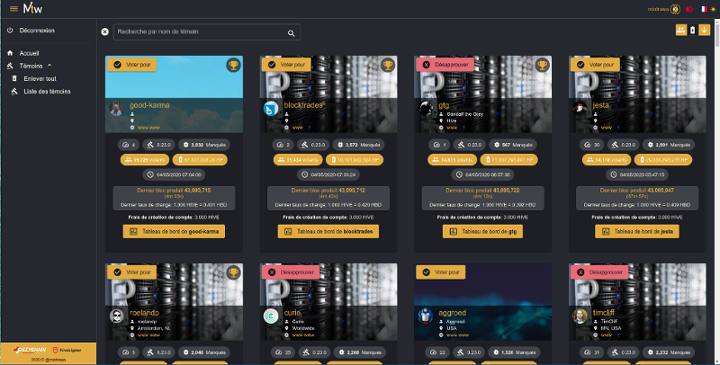Open Tableau de bord de jesta
Screen dimensions: 720x365
[637, 231]
